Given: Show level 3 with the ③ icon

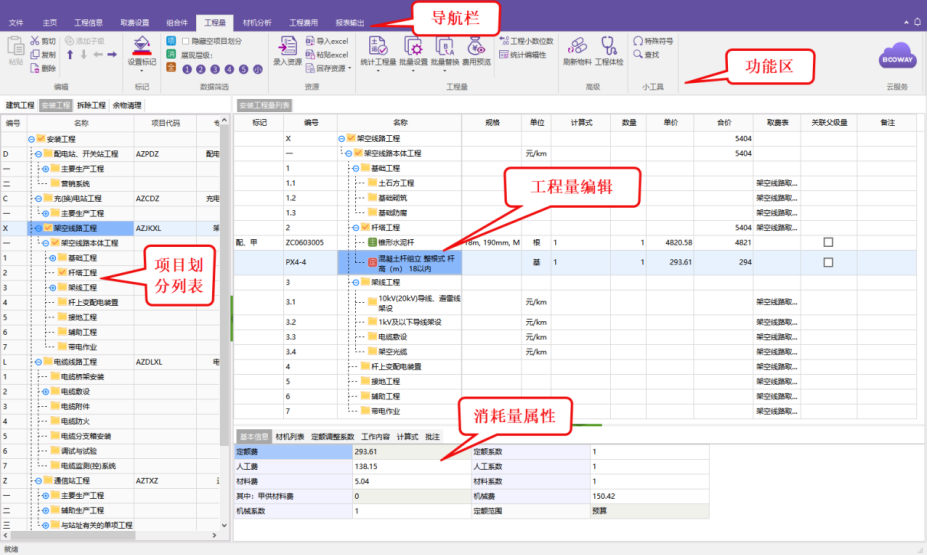Looking at the screenshot, I should pos(215,69).
